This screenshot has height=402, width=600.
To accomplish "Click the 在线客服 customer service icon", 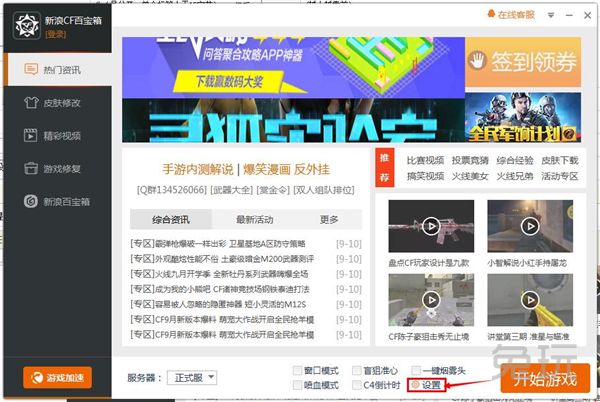I will (x=492, y=15).
